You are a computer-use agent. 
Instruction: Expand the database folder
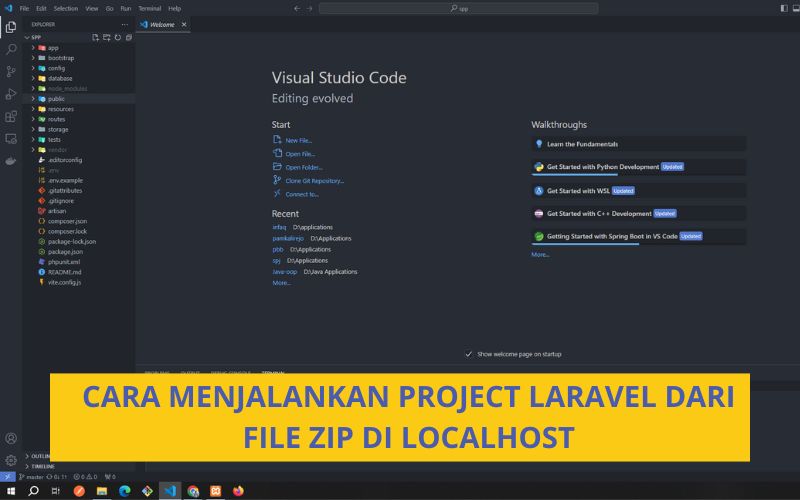coord(79,78)
